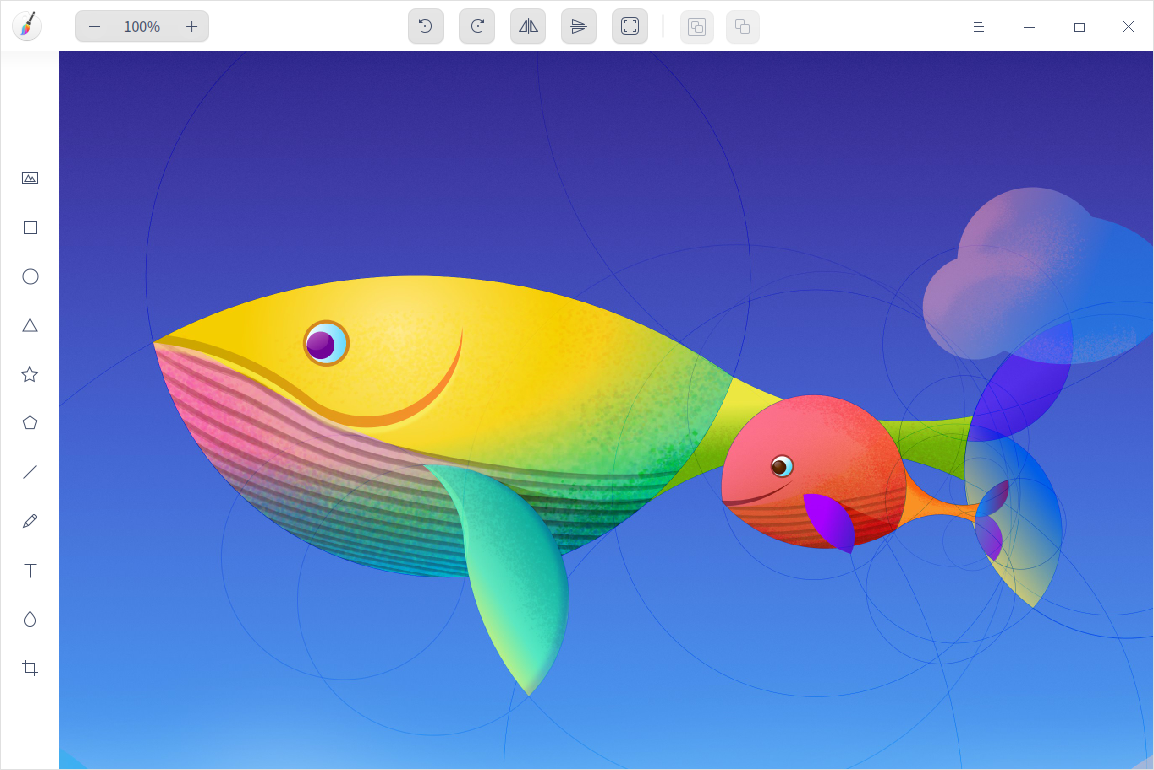This screenshot has width=1154, height=770.
Task: Select the import picture tool
Action: pyautogui.click(x=30, y=178)
